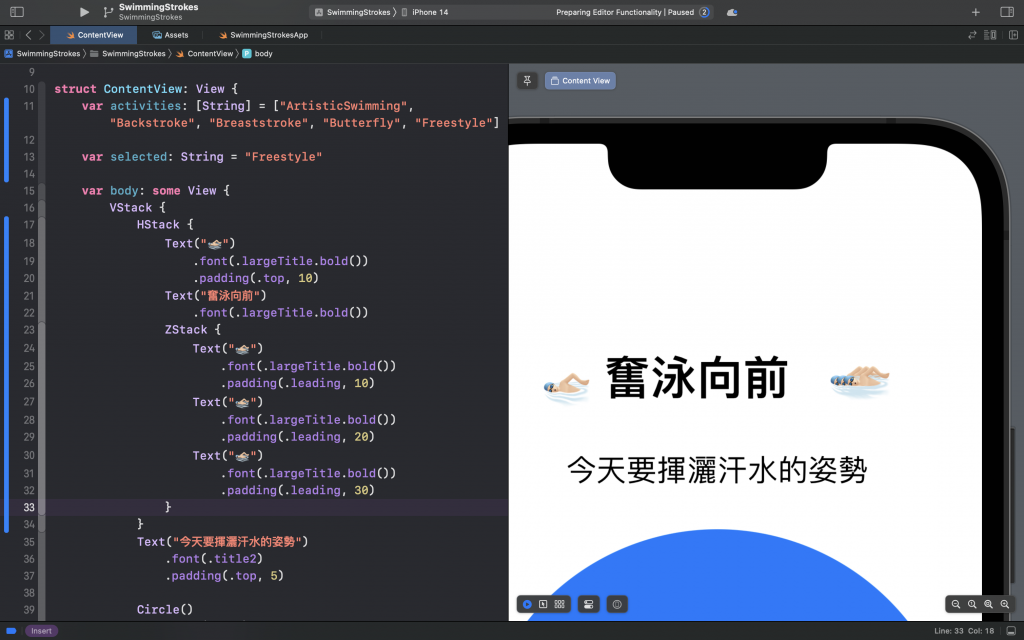Switch preview to Live mode
The width and height of the screenshot is (1024, 640).
(x=527, y=604)
